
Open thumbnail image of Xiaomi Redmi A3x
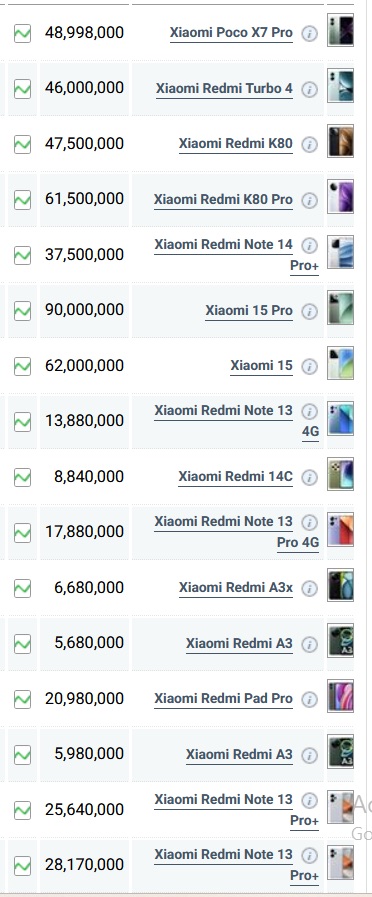[x=341, y=585]
